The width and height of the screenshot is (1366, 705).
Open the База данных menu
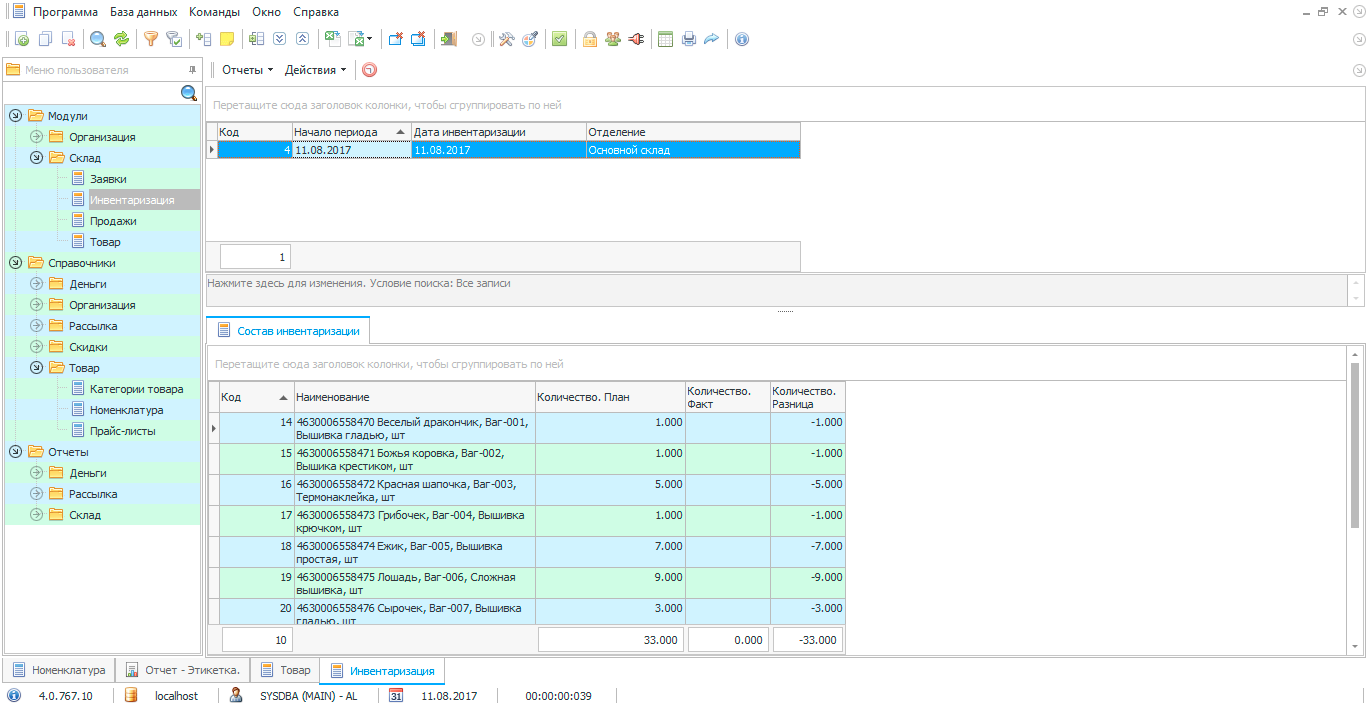click(143, 12)
